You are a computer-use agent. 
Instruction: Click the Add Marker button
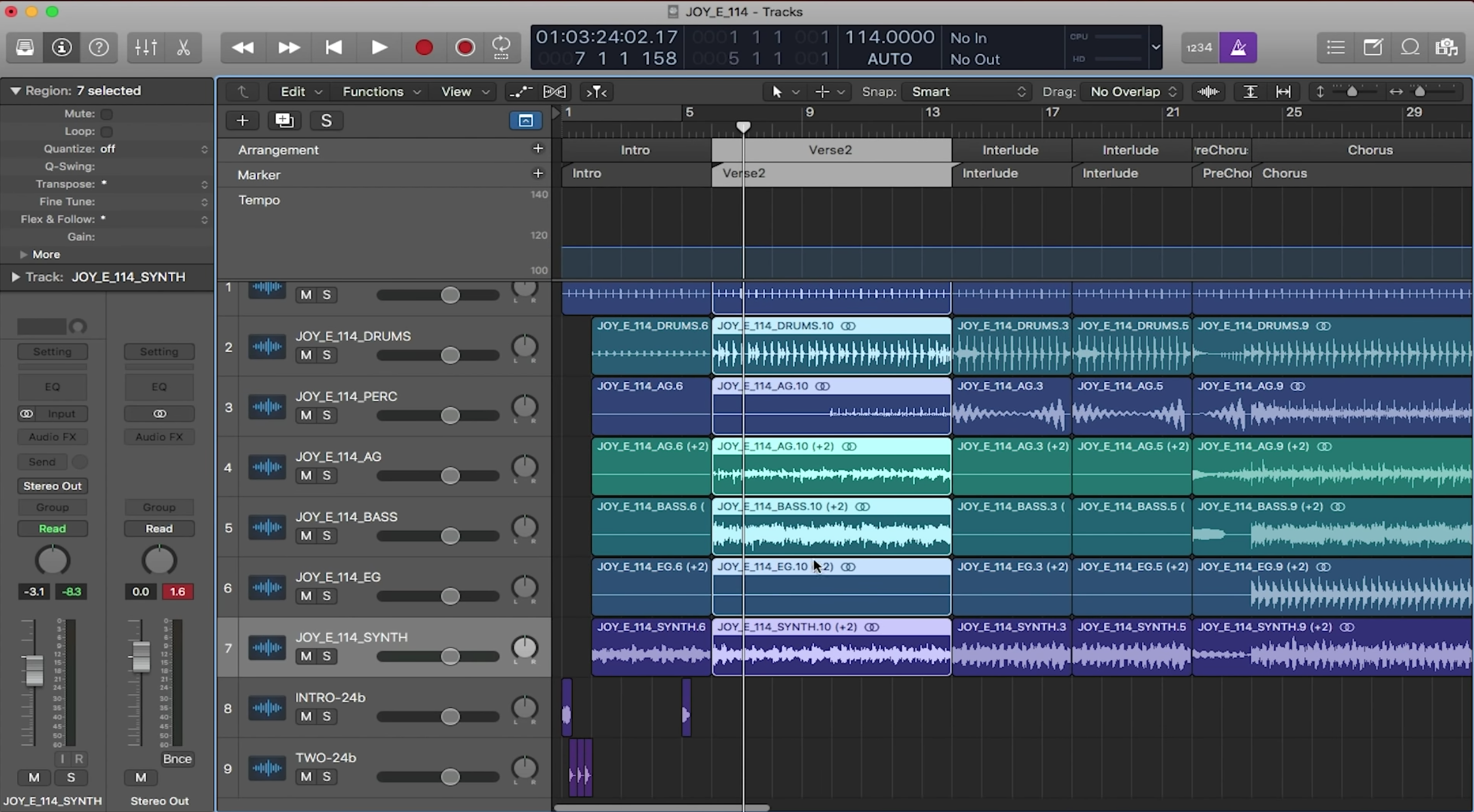point(538,174)
